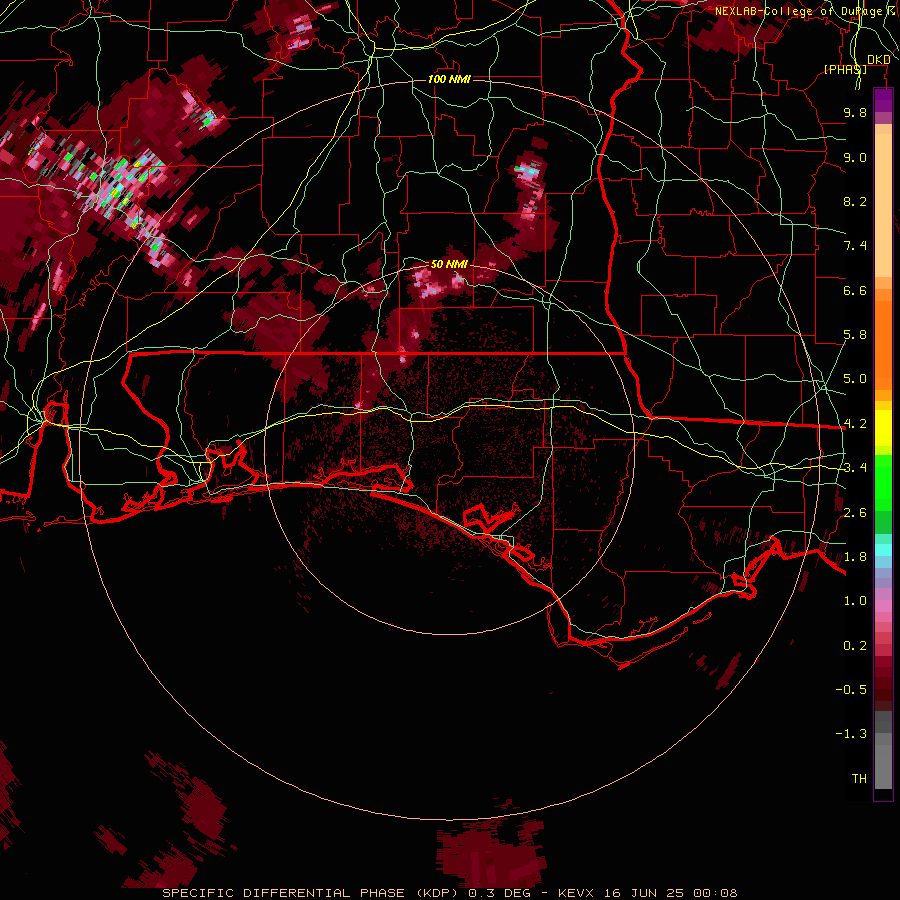Click the 50 NMI range ring label
This screenshot has width=900, height=900.
tap(449, 264)
